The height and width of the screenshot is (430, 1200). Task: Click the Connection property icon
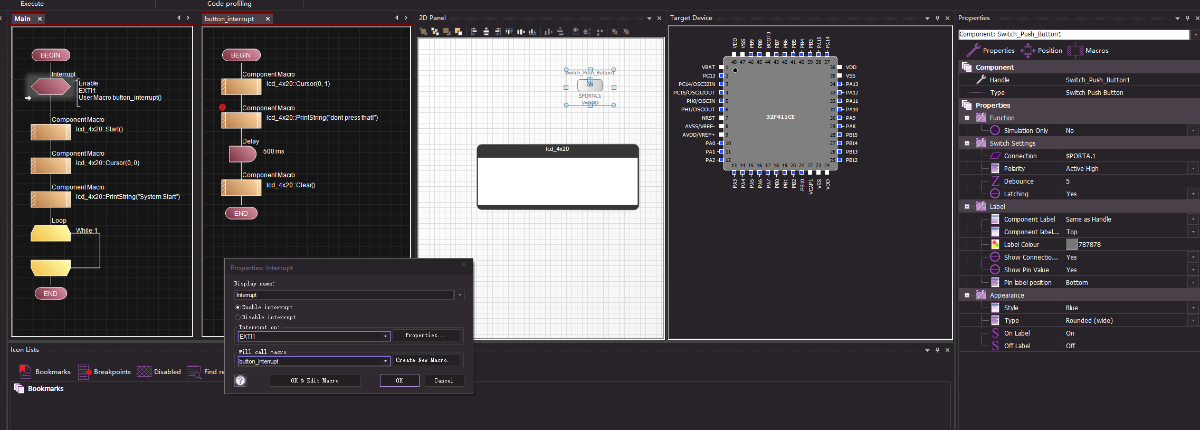point(994,156)
